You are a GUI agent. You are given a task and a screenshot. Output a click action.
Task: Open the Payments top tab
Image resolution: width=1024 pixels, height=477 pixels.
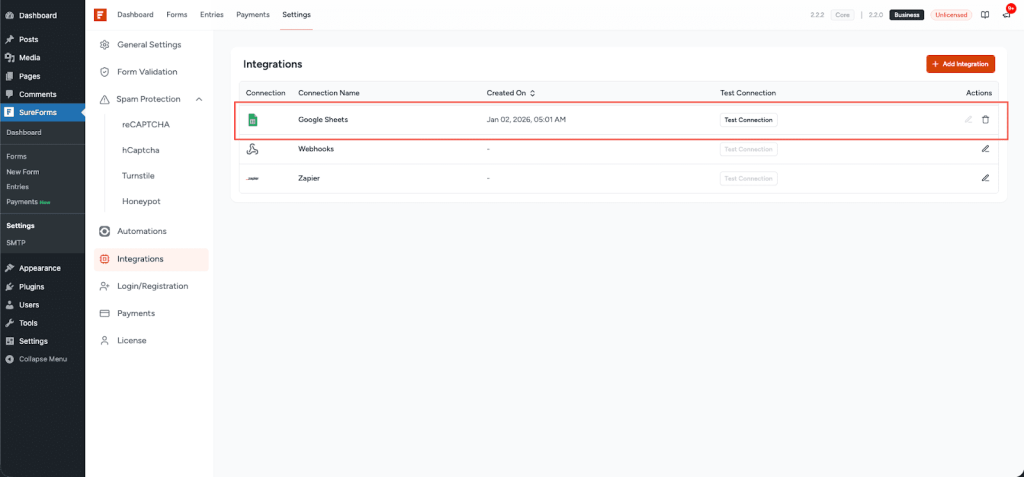(253, 15)
